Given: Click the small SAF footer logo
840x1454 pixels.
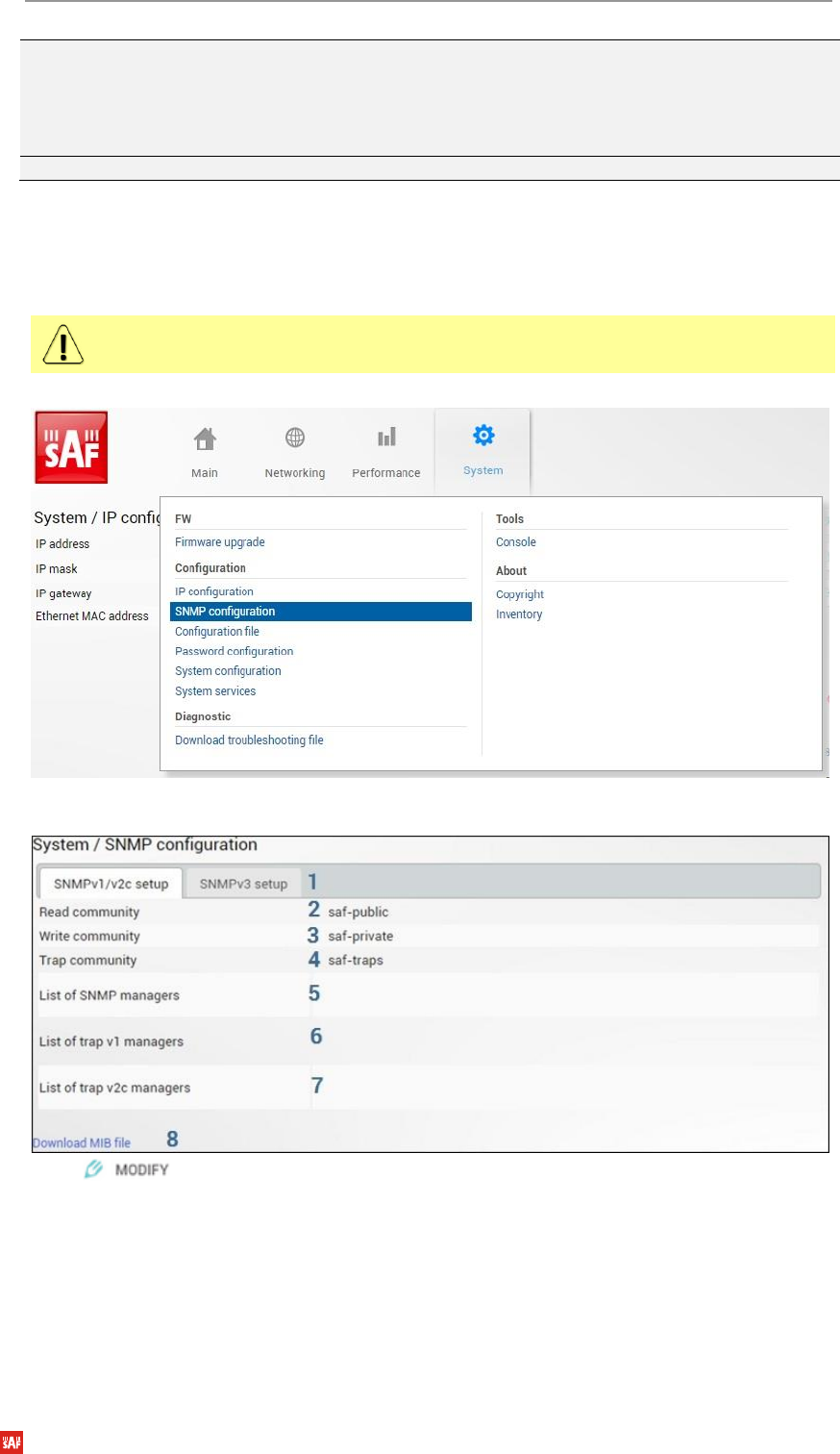Looking at the screenshot, I should tap(12, 1442).
